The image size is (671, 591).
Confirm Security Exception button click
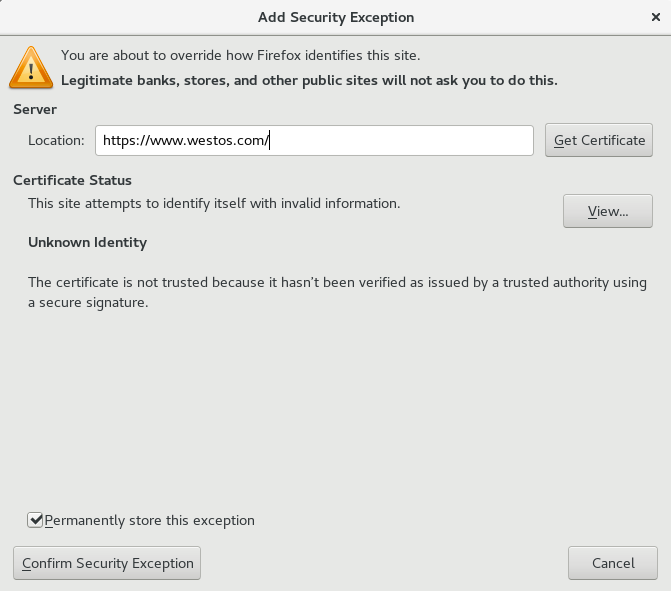coord(107,563)
